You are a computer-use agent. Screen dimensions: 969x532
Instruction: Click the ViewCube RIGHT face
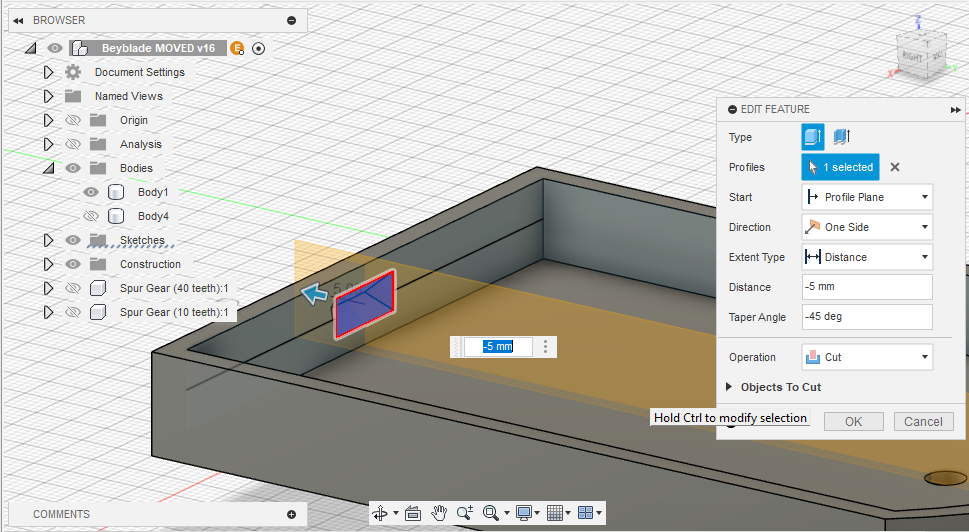pyautogui.click(x=912, y=57)
